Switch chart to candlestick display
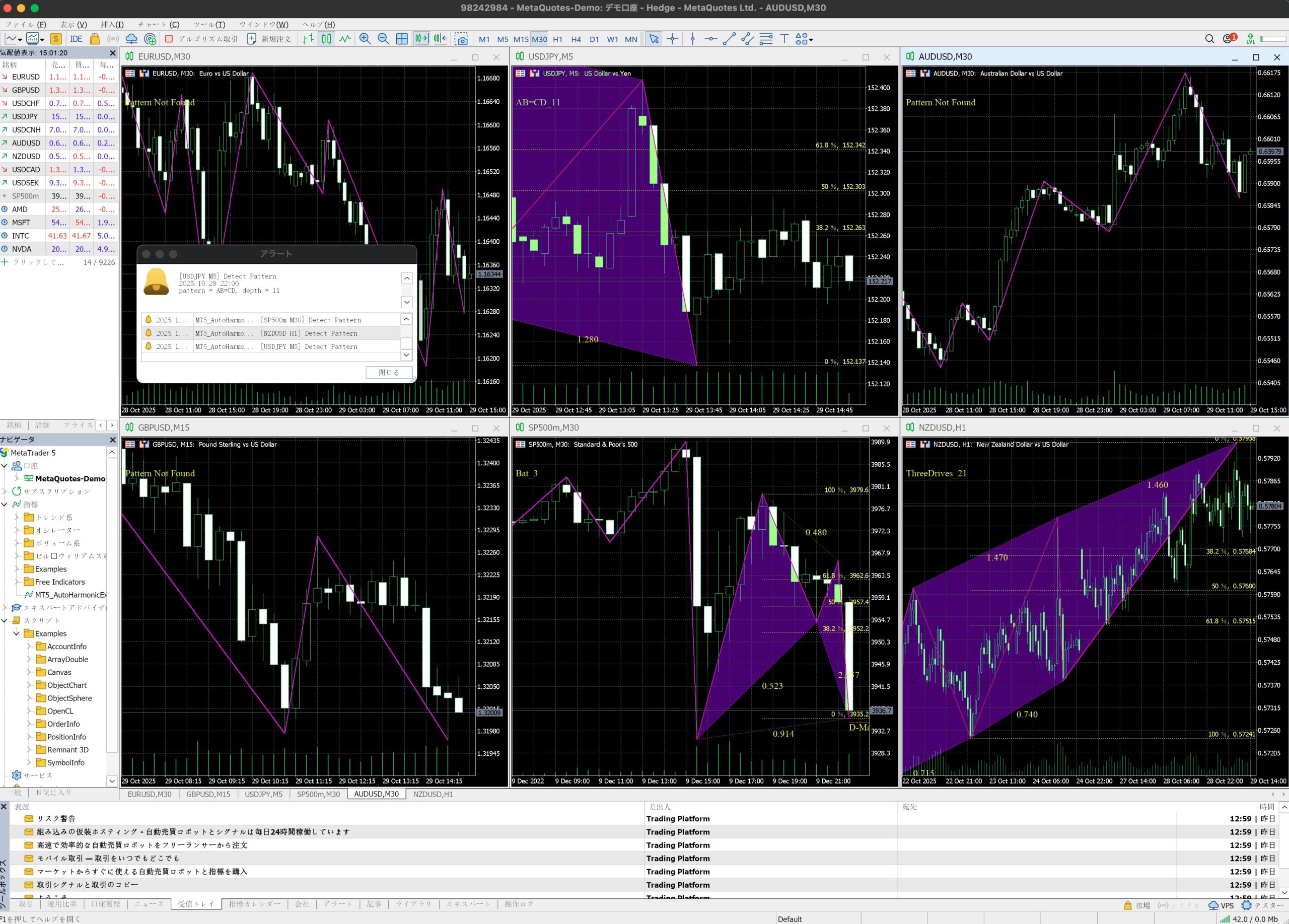 [326, 39]
